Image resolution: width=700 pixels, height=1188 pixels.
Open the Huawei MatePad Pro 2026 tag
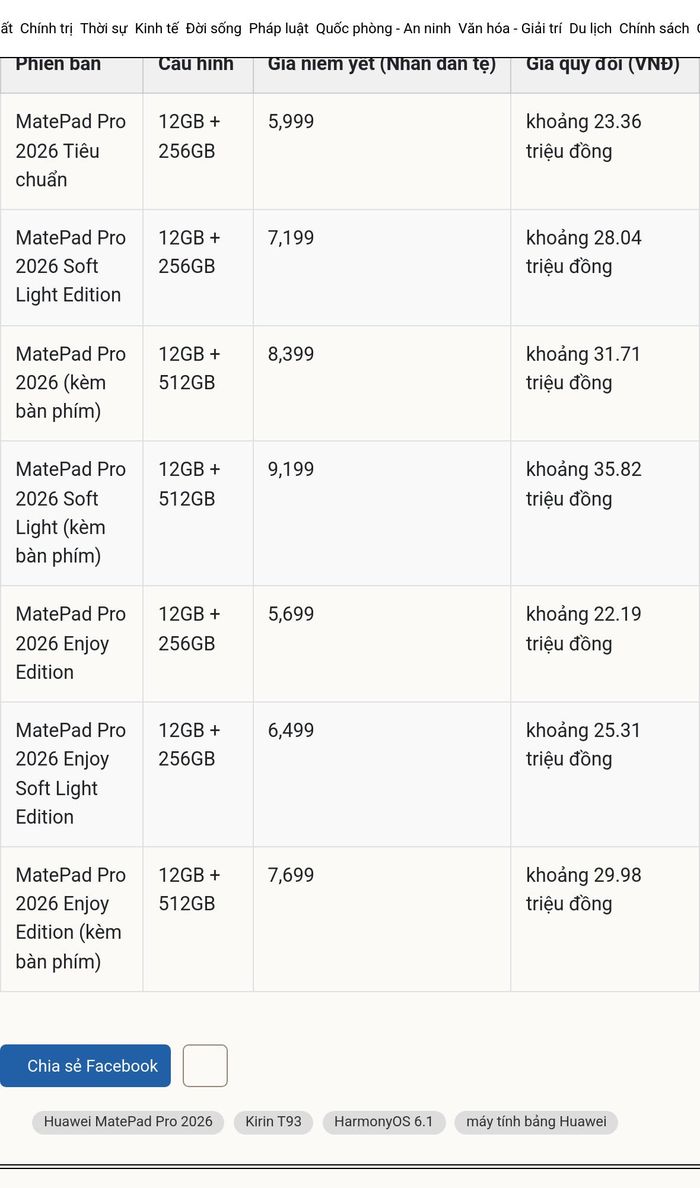[128, 1121]
